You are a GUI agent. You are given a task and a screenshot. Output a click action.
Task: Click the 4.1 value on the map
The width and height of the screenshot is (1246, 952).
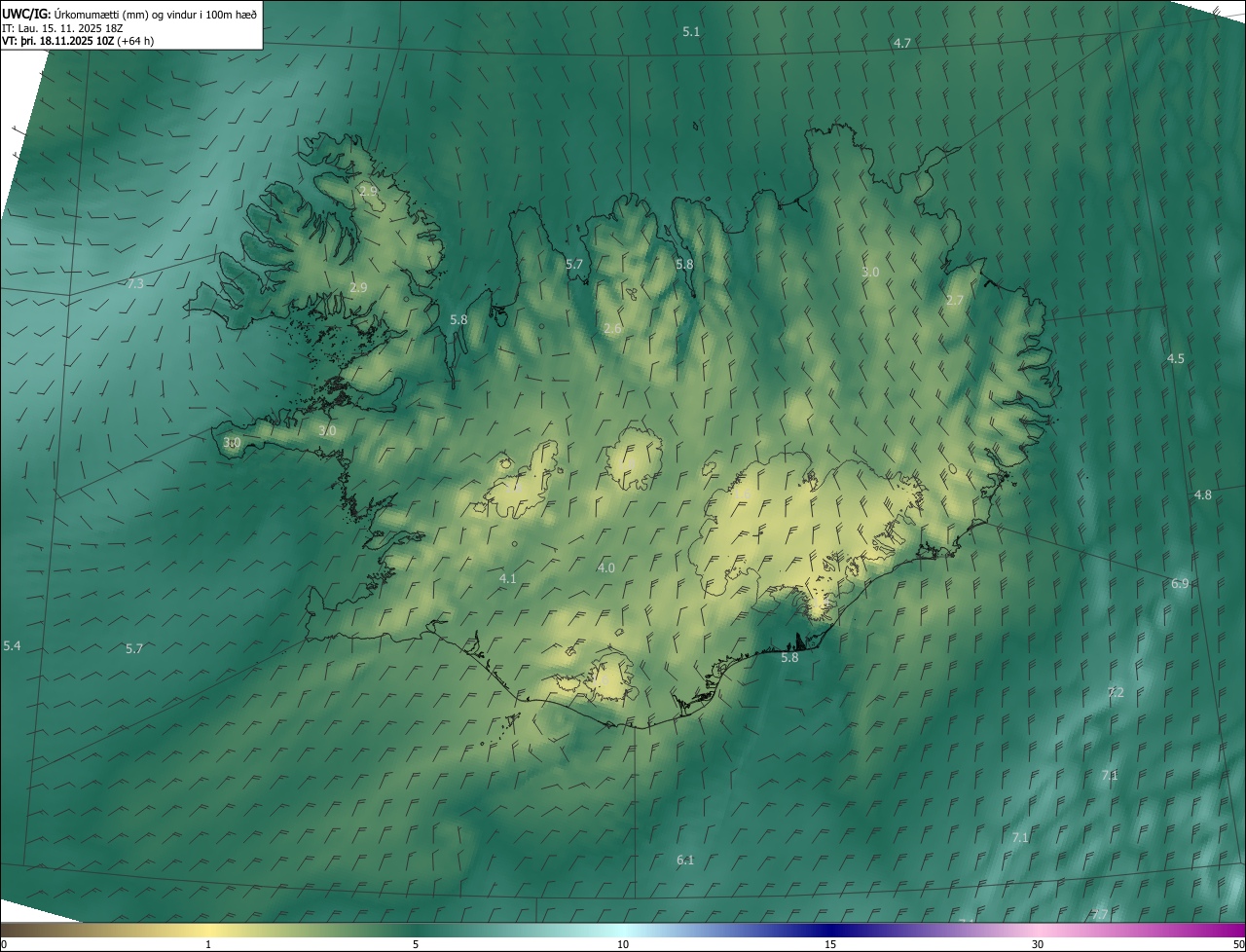[x=507, y=578]
